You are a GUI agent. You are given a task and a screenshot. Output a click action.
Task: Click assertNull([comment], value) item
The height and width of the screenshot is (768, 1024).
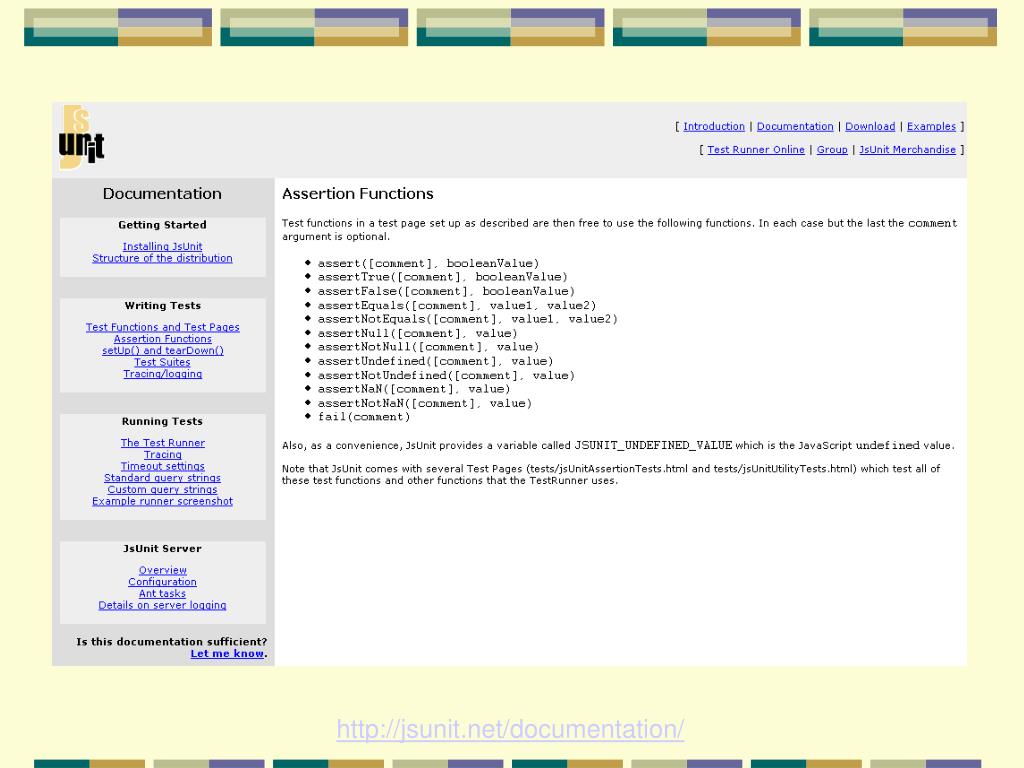(x=417, y=333)
